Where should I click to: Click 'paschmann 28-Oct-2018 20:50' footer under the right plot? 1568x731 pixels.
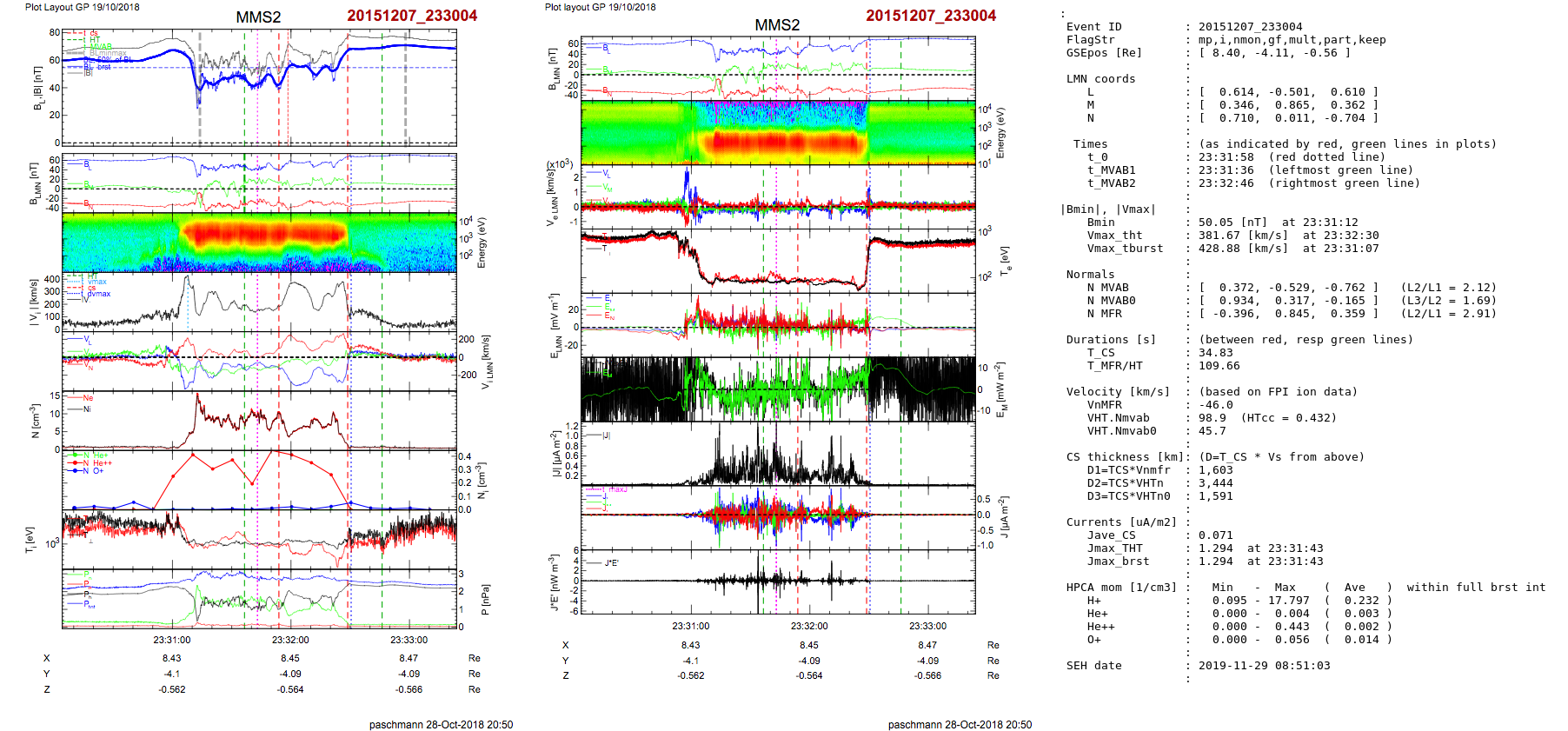point(960,725)
